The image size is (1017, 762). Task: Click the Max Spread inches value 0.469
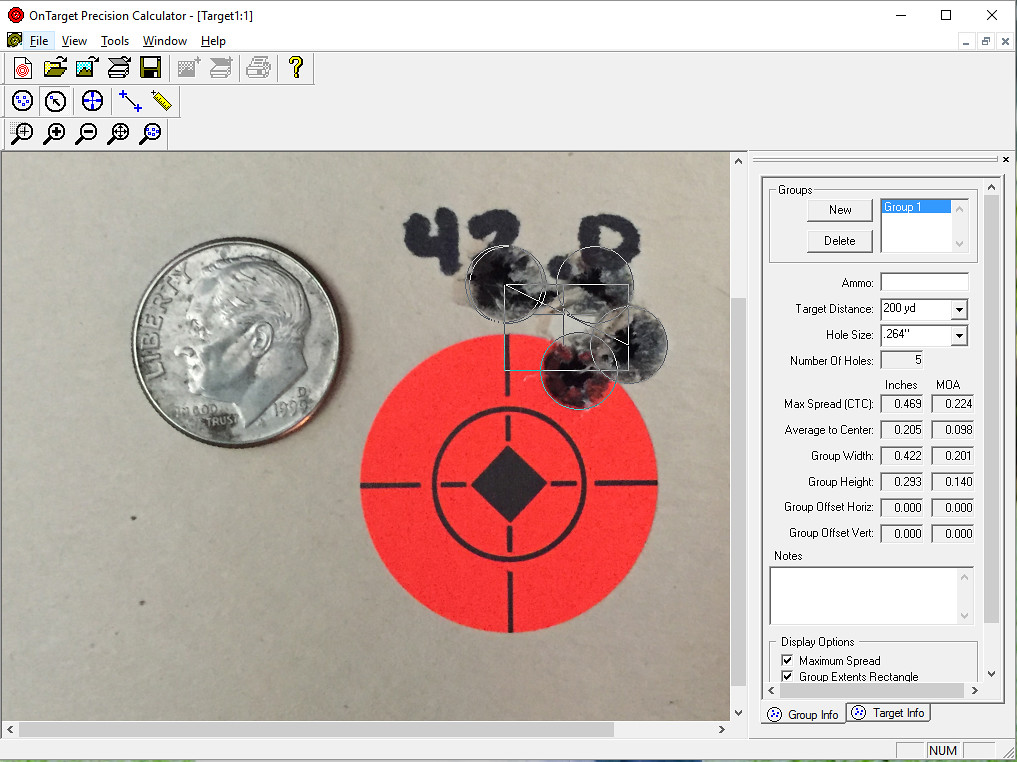902,404
